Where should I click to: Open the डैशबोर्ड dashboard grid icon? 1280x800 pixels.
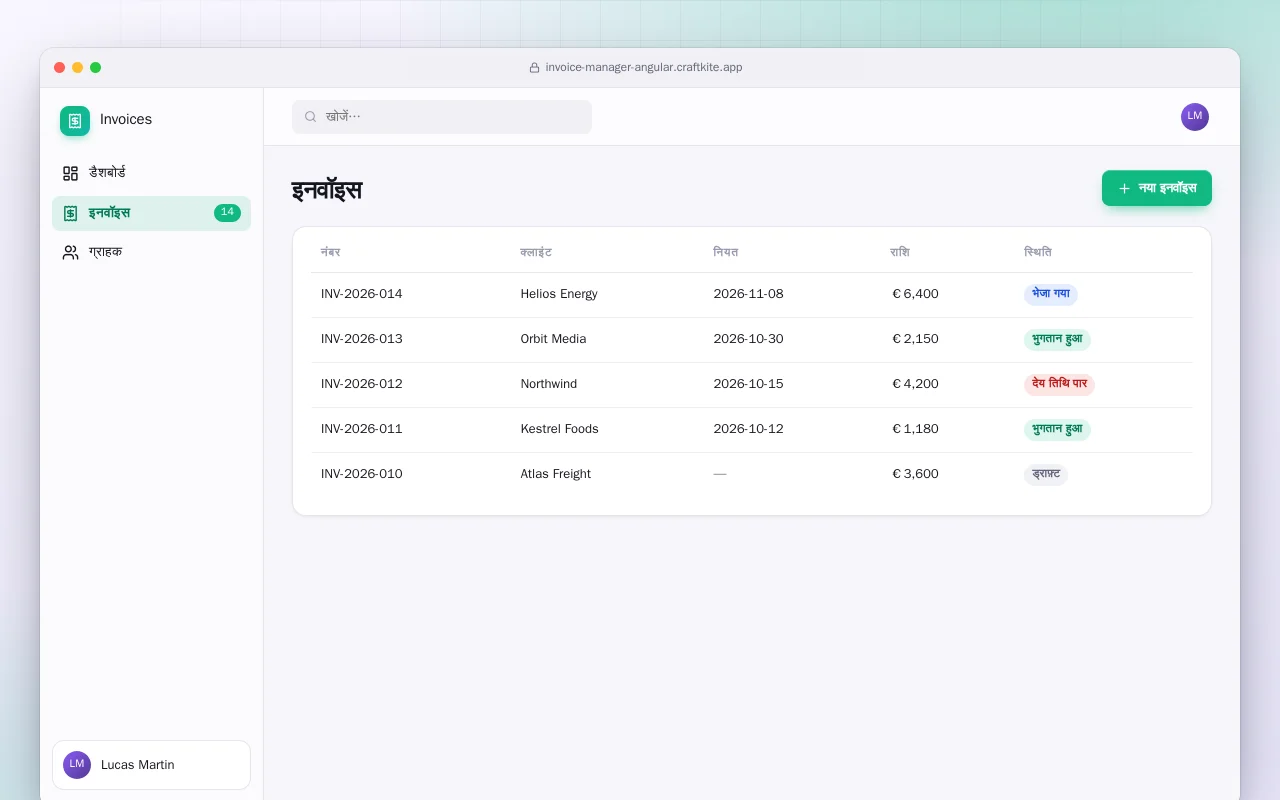[70, 173]
